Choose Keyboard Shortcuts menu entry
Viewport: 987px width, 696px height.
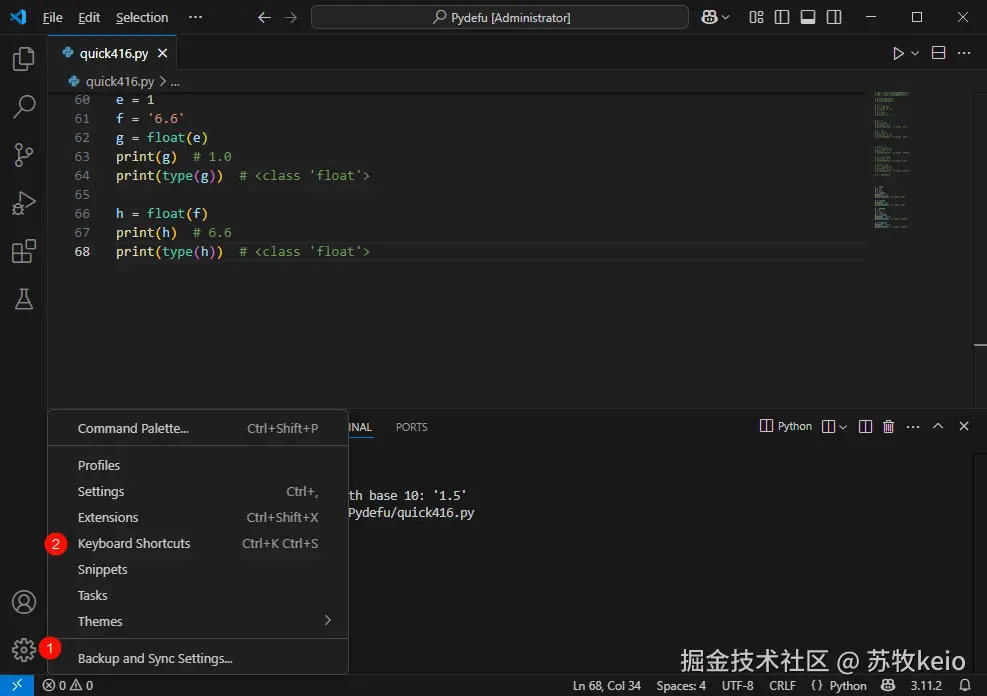pyautogui.click(x=198, y=544)
